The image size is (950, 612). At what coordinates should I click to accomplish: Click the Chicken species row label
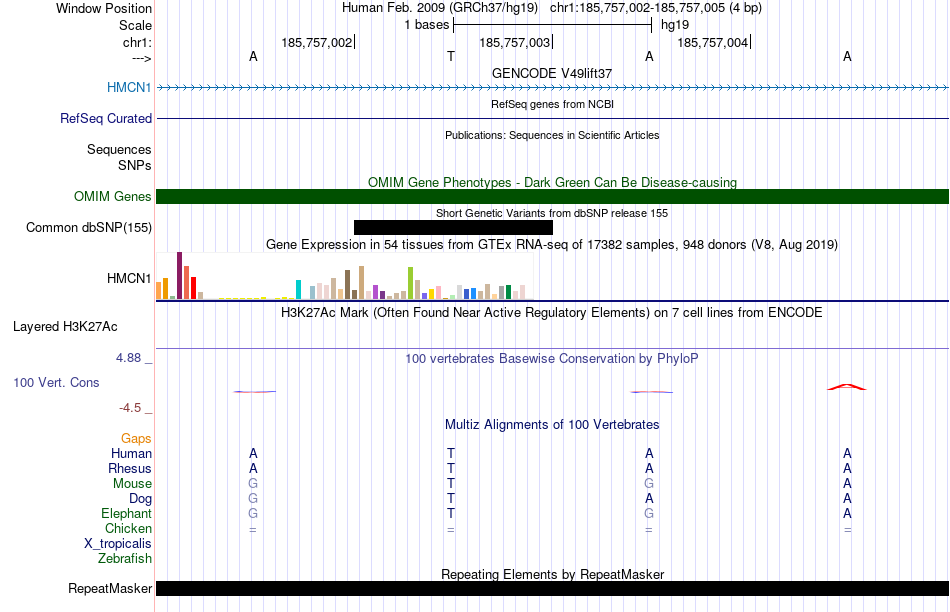(x=128, y=528)
